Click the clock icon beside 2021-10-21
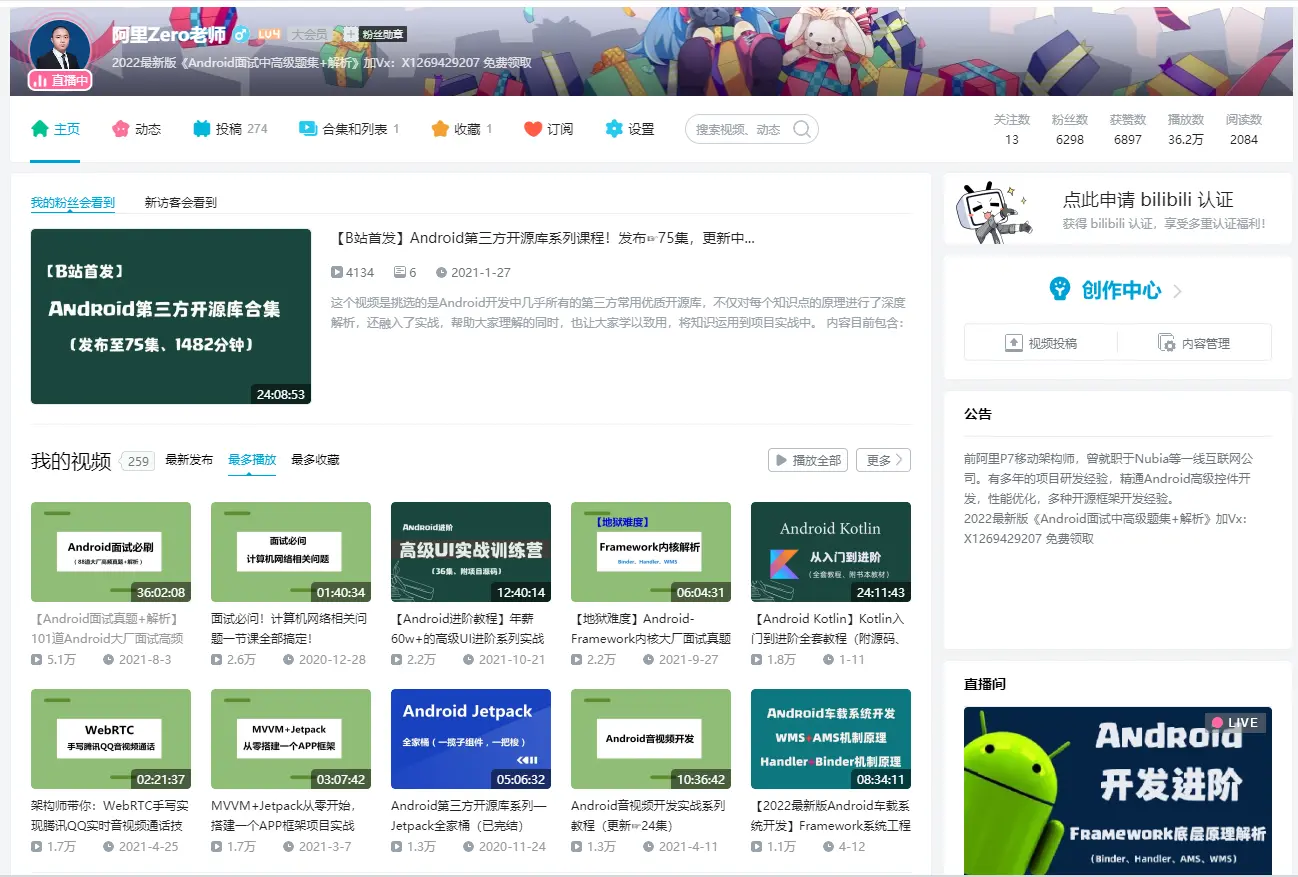Viewport: 1298px width, 877px height. pos(469,660)
